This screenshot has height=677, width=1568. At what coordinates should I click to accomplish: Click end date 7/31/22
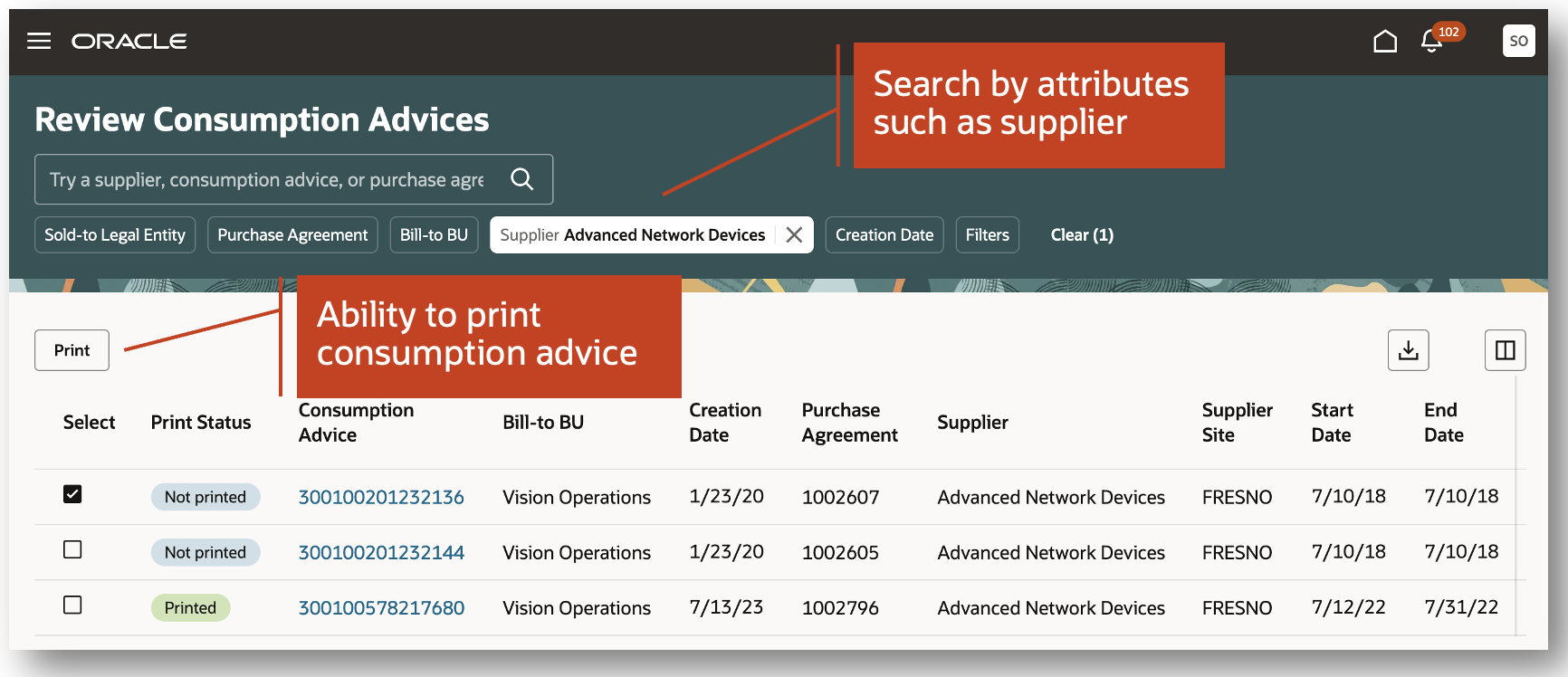[x=1461, y=606]
